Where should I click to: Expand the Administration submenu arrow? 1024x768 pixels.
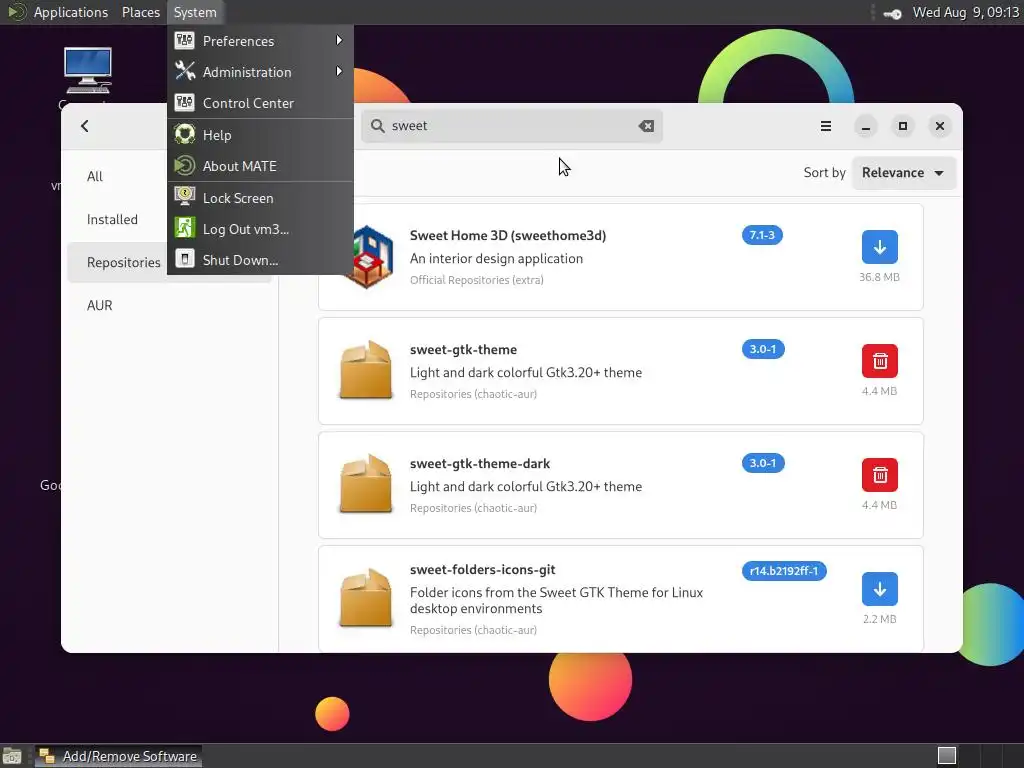coord(339,71)
